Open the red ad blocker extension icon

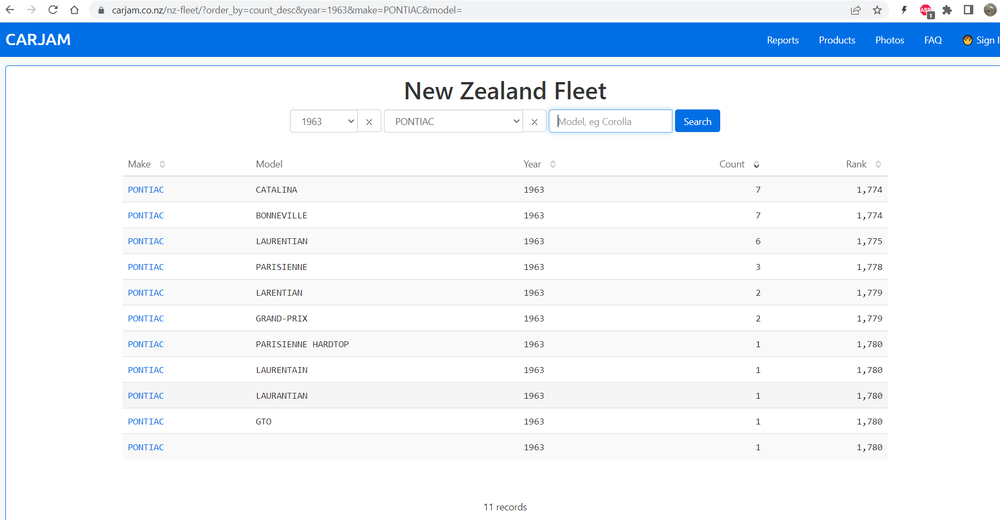(x=926, y=10)
